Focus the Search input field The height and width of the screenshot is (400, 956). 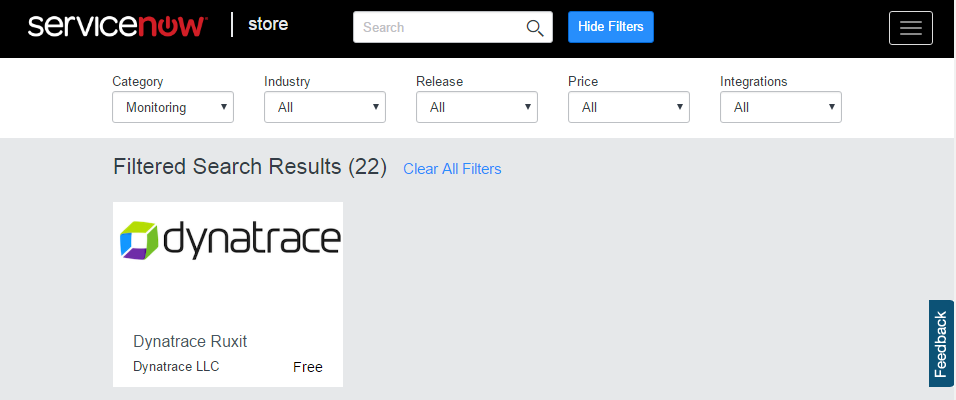(452, 27)
